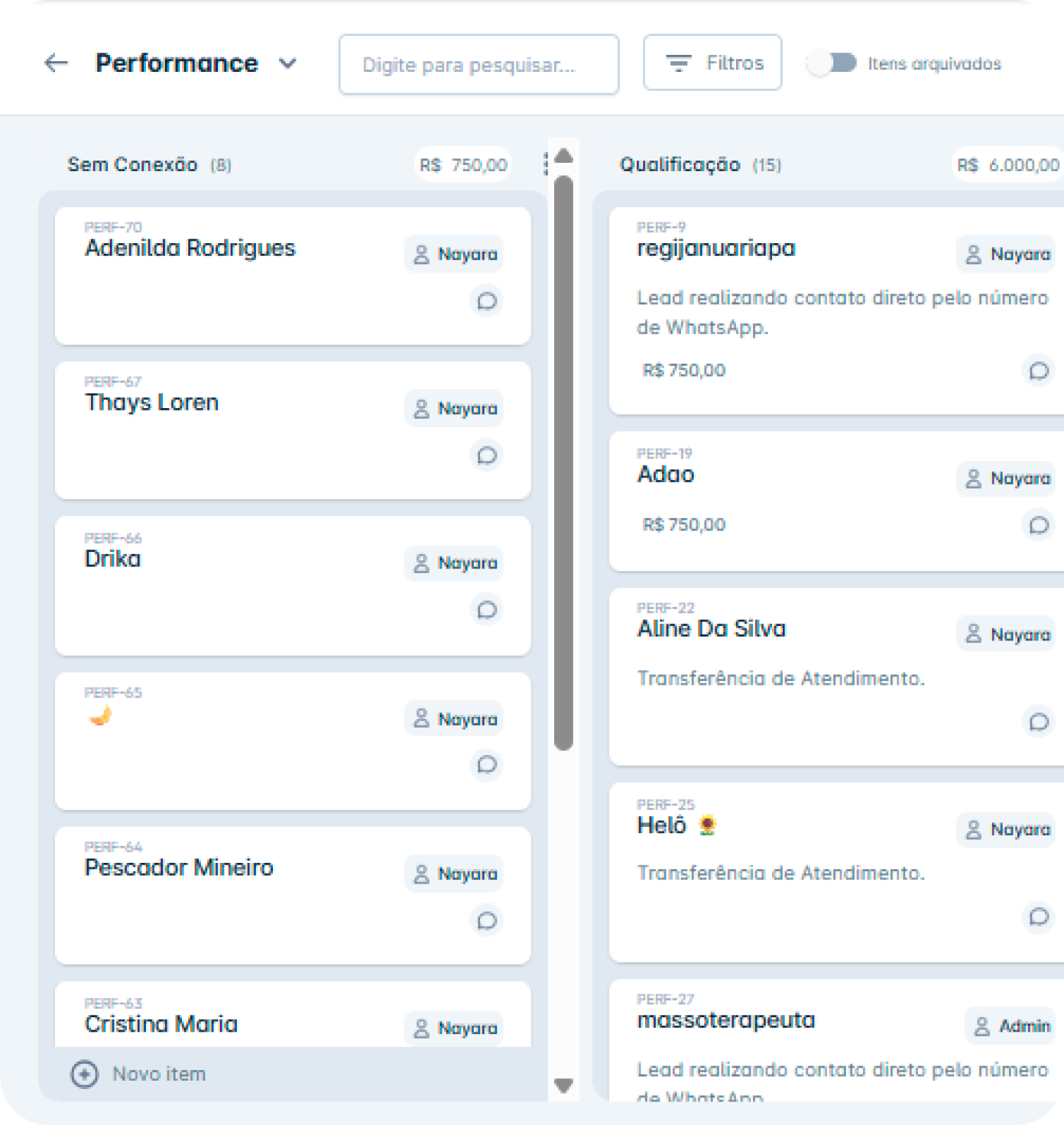Click comment icon on Drika card
1064x1125 pixels.
[x=487, y=610]
